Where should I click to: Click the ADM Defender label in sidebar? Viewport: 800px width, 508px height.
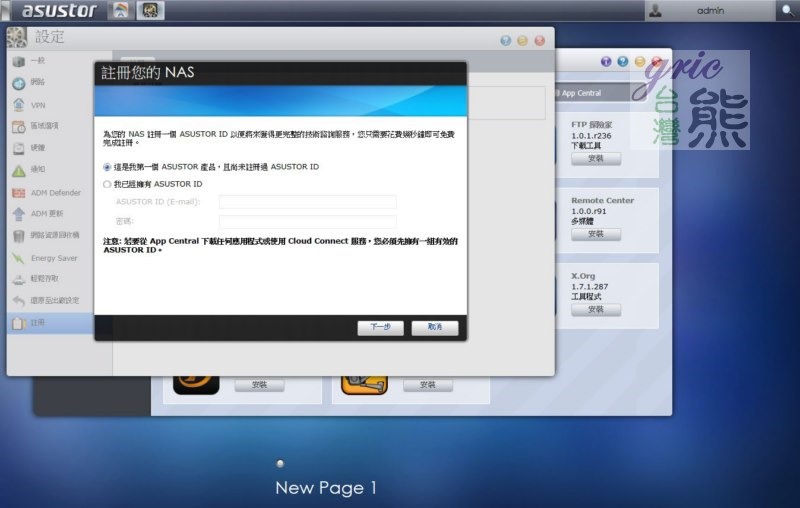pos(56,193)
